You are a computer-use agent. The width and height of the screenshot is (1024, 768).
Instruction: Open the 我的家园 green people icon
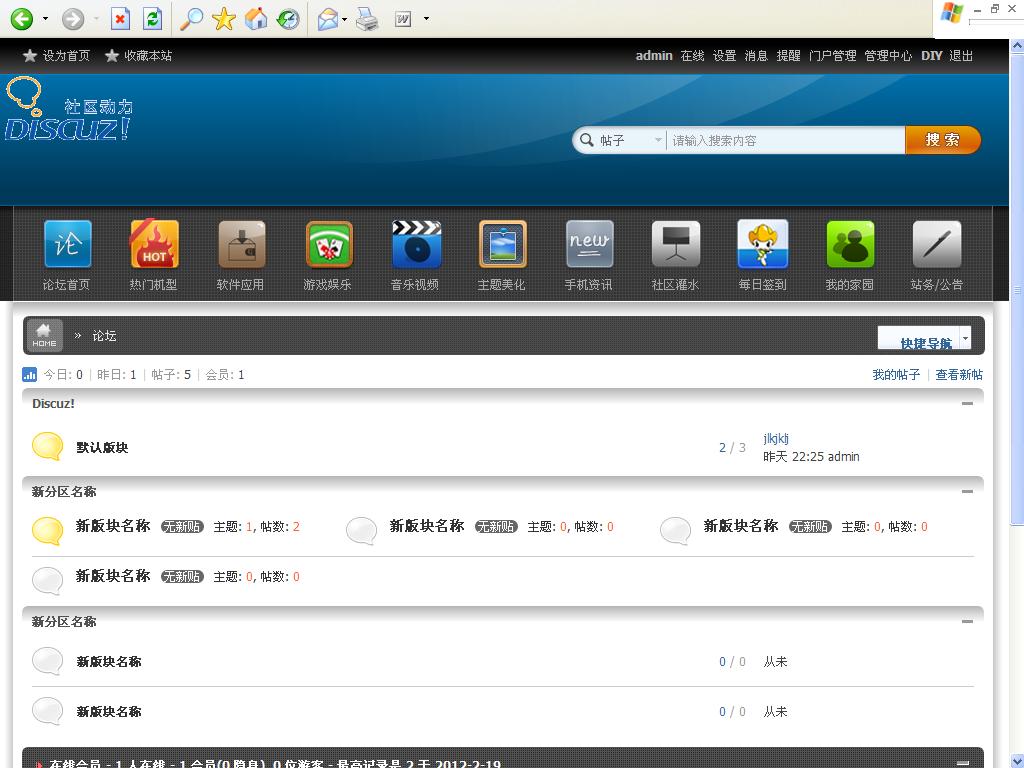click(850, 244)
